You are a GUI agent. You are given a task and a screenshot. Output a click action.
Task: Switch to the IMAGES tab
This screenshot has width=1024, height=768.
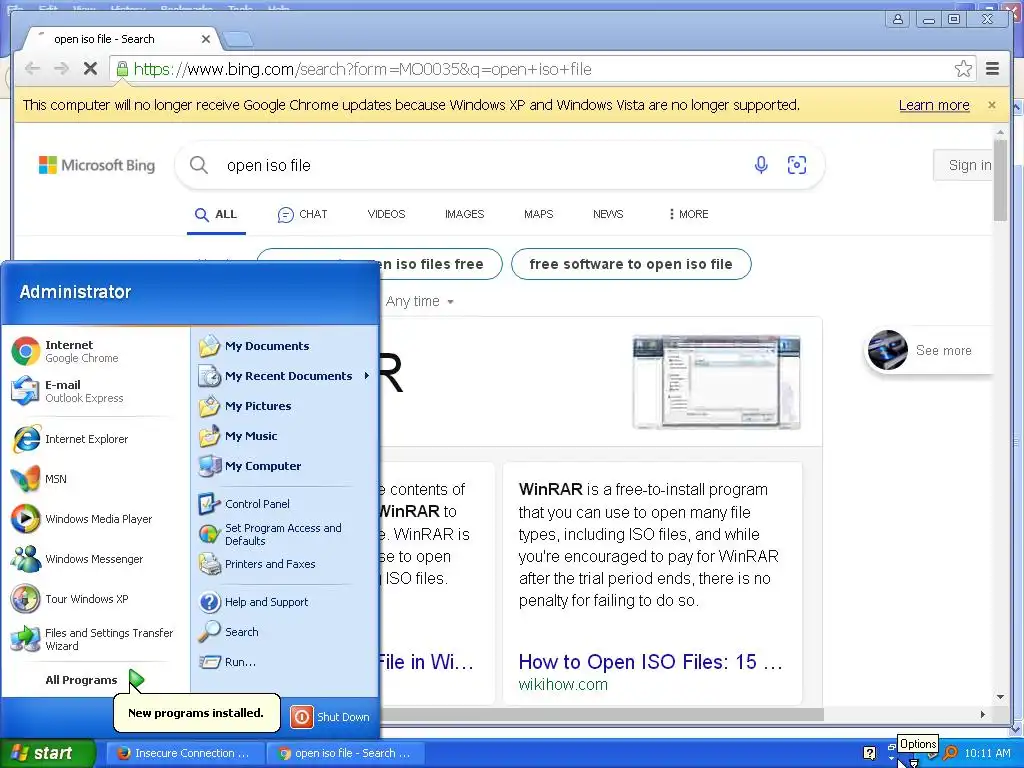[x=464, y=214]
